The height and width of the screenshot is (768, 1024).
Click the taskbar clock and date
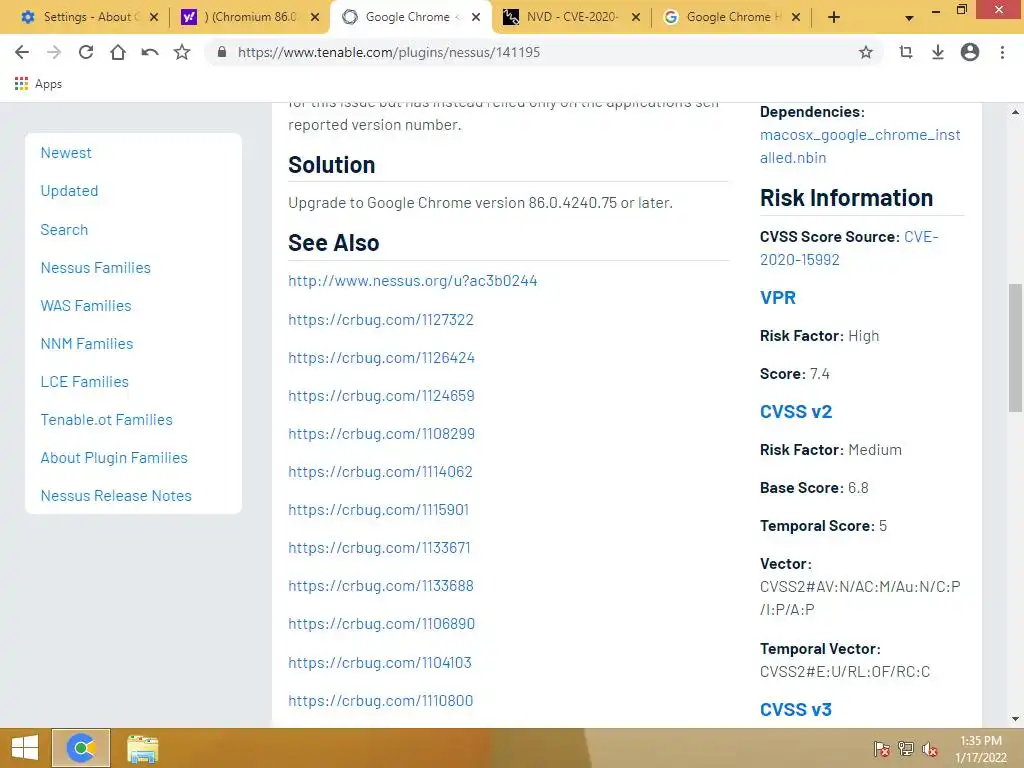point(981,749)
